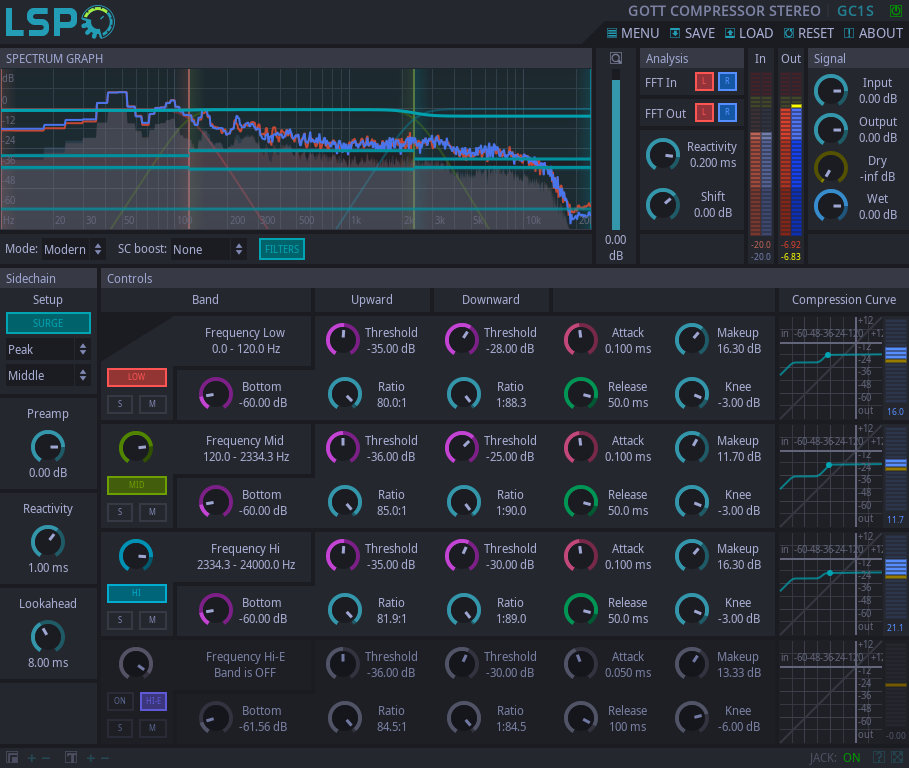Toggle FFT Out left channel L
The width and height of the screenshot is (909, 768).
704,112
